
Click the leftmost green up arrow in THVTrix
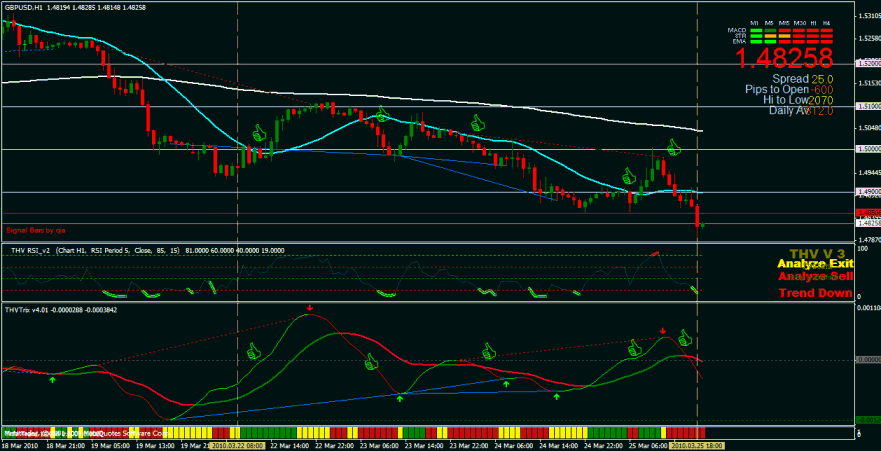point(53,379)
